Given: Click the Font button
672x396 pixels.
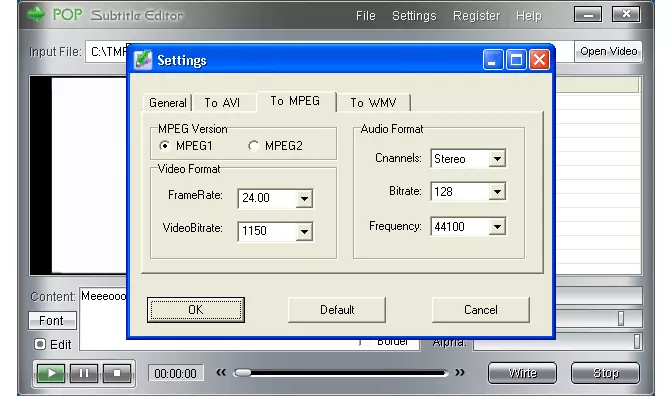Looking at the screenshot, I should coord(52,321).
